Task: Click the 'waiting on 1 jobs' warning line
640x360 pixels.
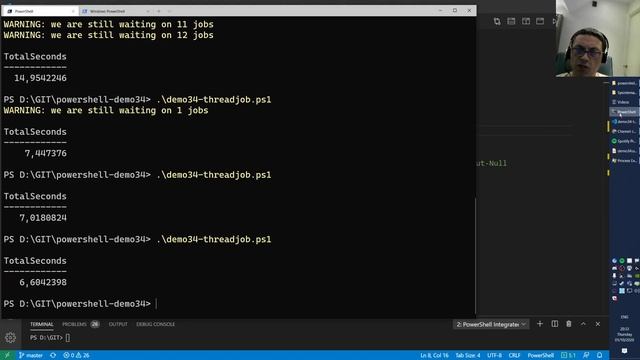Action: 106,110
